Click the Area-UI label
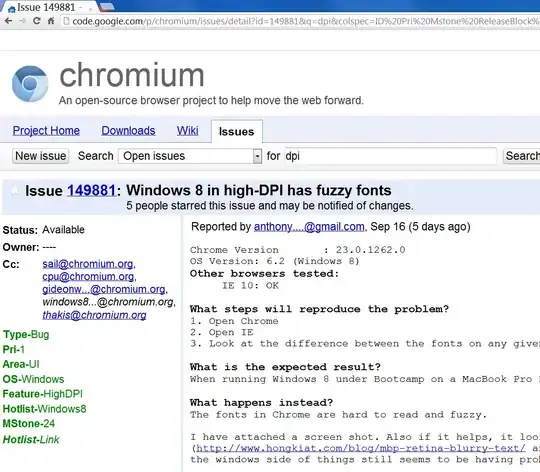Image resolution: width=540 pixels, height=472 pixels. 21,364
